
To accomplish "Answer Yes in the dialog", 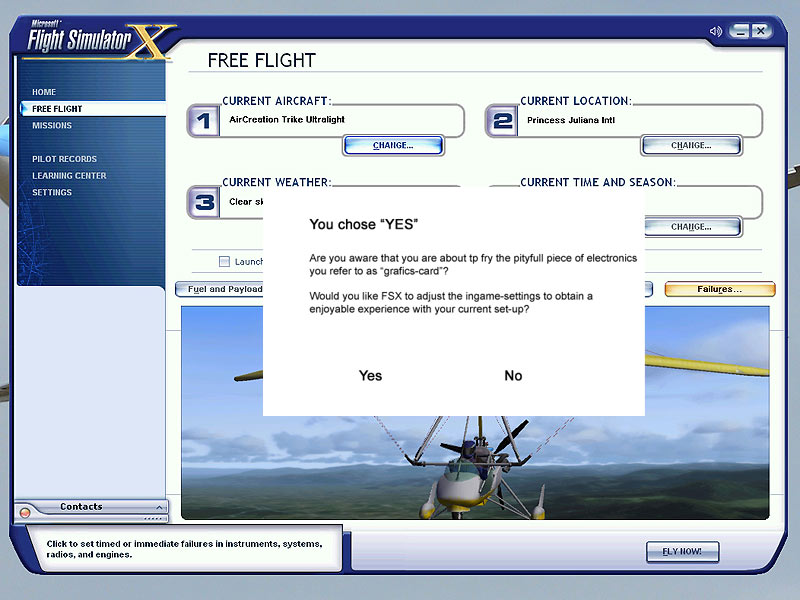I will [x=370, y=376].
